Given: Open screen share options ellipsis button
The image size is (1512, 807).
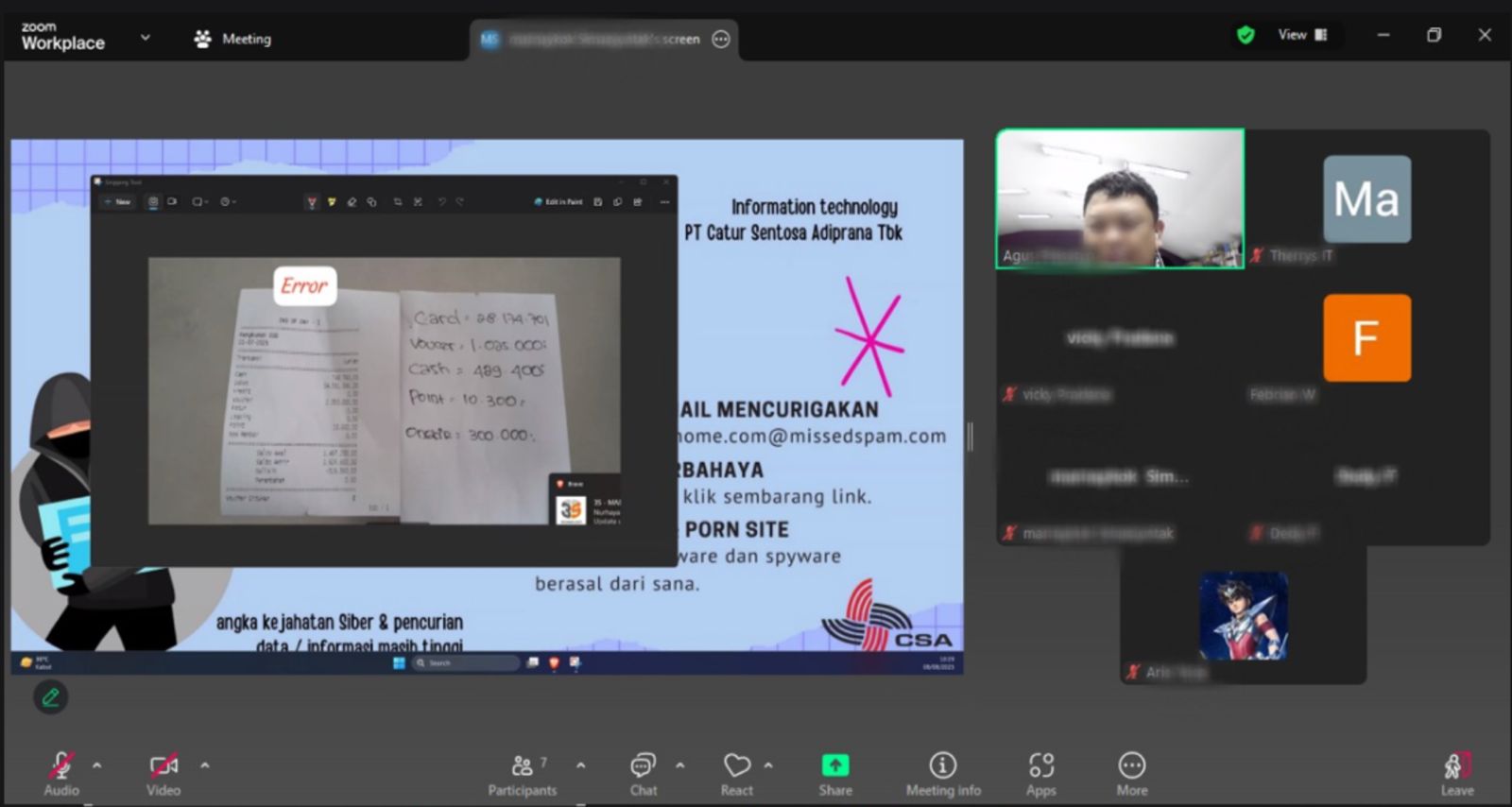Looking at the screenshot, I should point(721,39).
